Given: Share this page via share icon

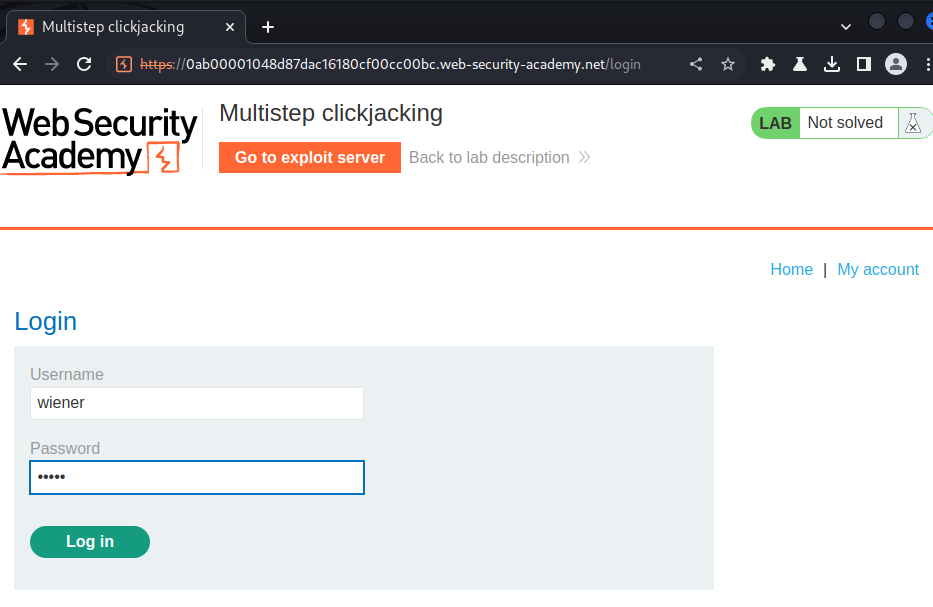Looking at the screenshot, I should [696, 64].
